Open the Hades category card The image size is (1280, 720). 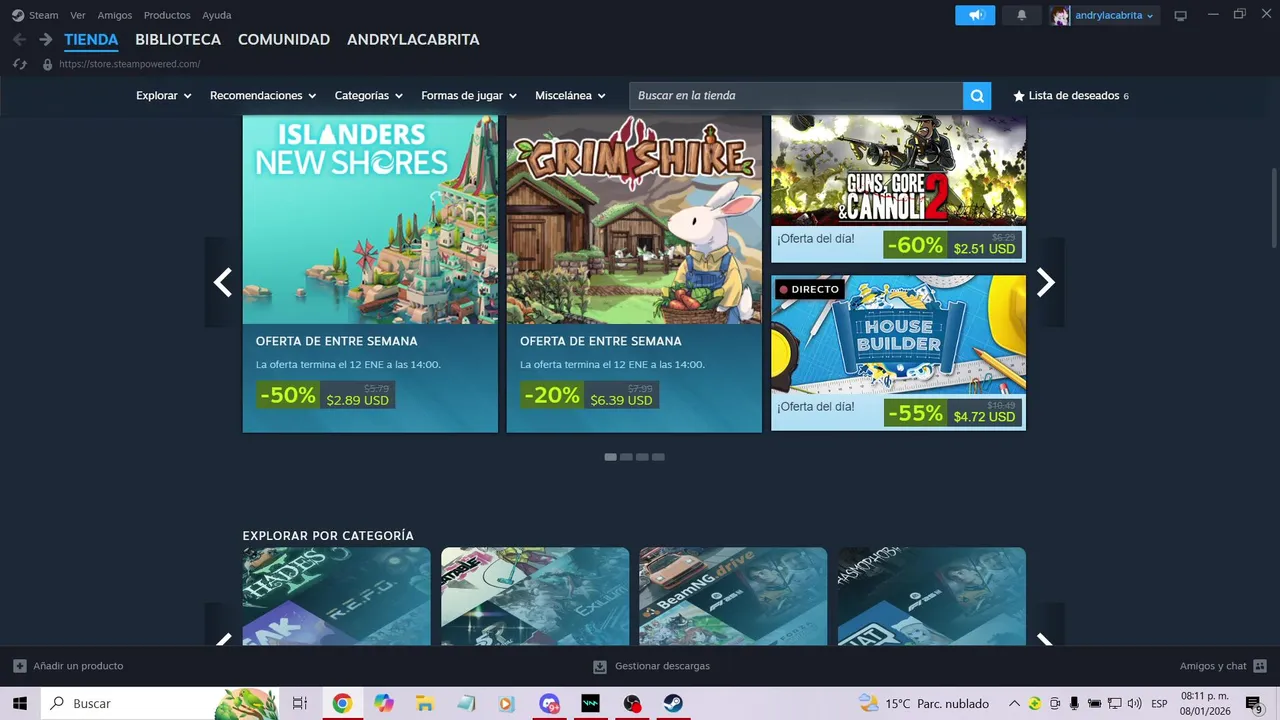click(337, 596)
